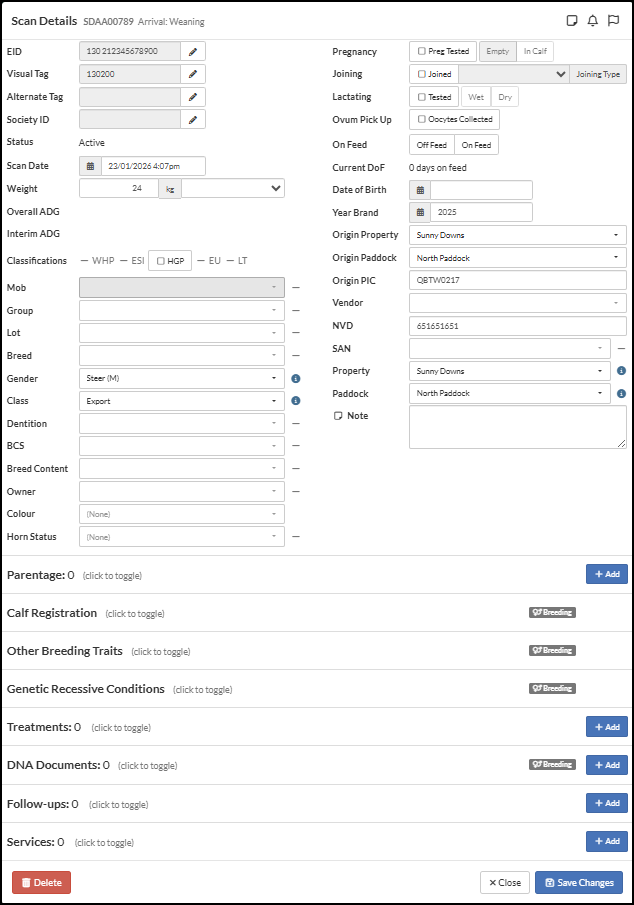Expand the Origin Property dropdown
This screenshot has width=634, height=905.
(517, 235)
